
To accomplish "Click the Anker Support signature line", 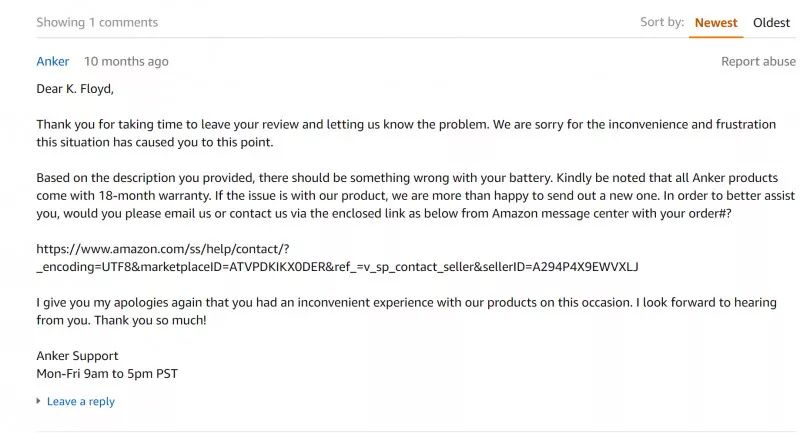I will pos(77,356).
